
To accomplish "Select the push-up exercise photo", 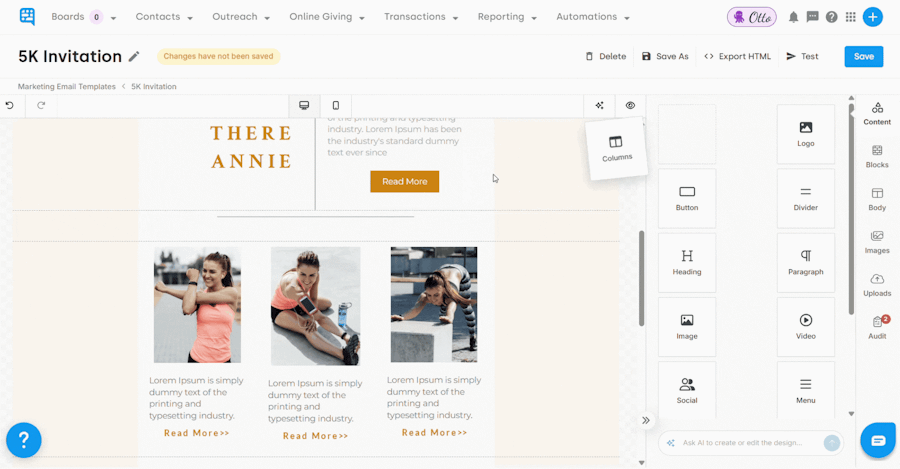I will click(434, 305).
